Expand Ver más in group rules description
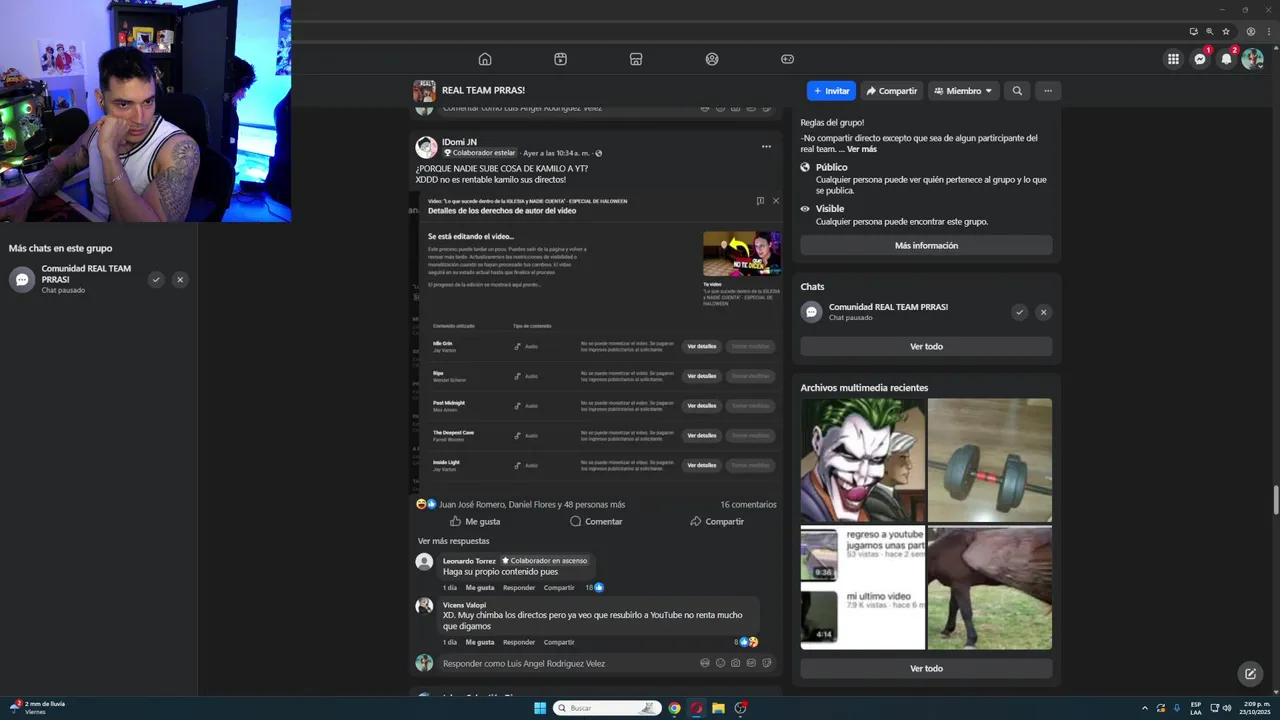1280x720 pixels. [x=862, y=149]
